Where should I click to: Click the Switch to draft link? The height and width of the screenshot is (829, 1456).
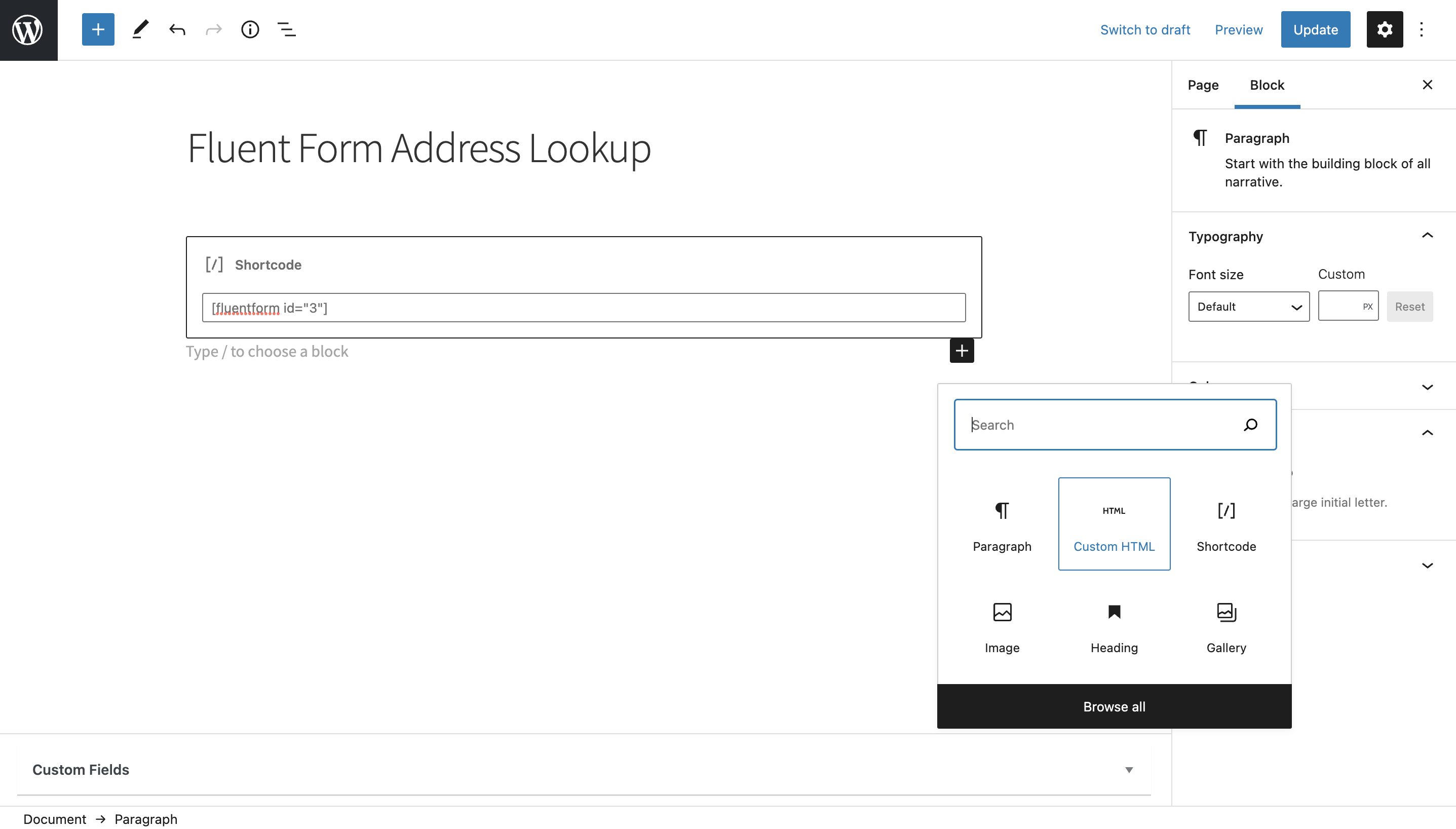1145,29
